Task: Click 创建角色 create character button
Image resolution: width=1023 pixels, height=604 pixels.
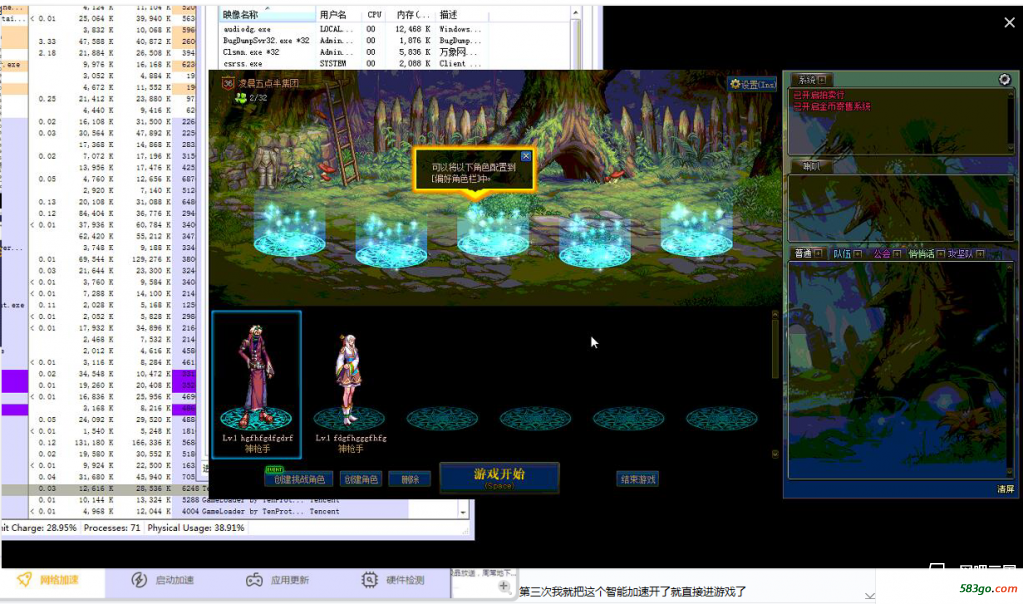Action: (361, 479)
